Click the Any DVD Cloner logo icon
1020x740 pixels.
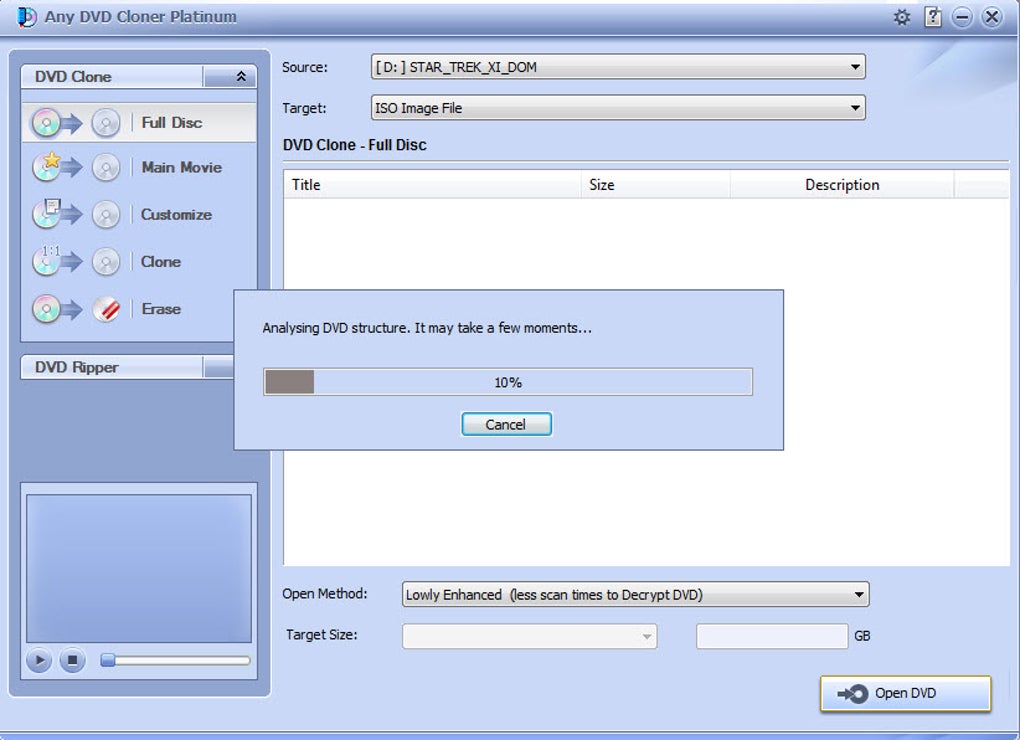[27, 17]
